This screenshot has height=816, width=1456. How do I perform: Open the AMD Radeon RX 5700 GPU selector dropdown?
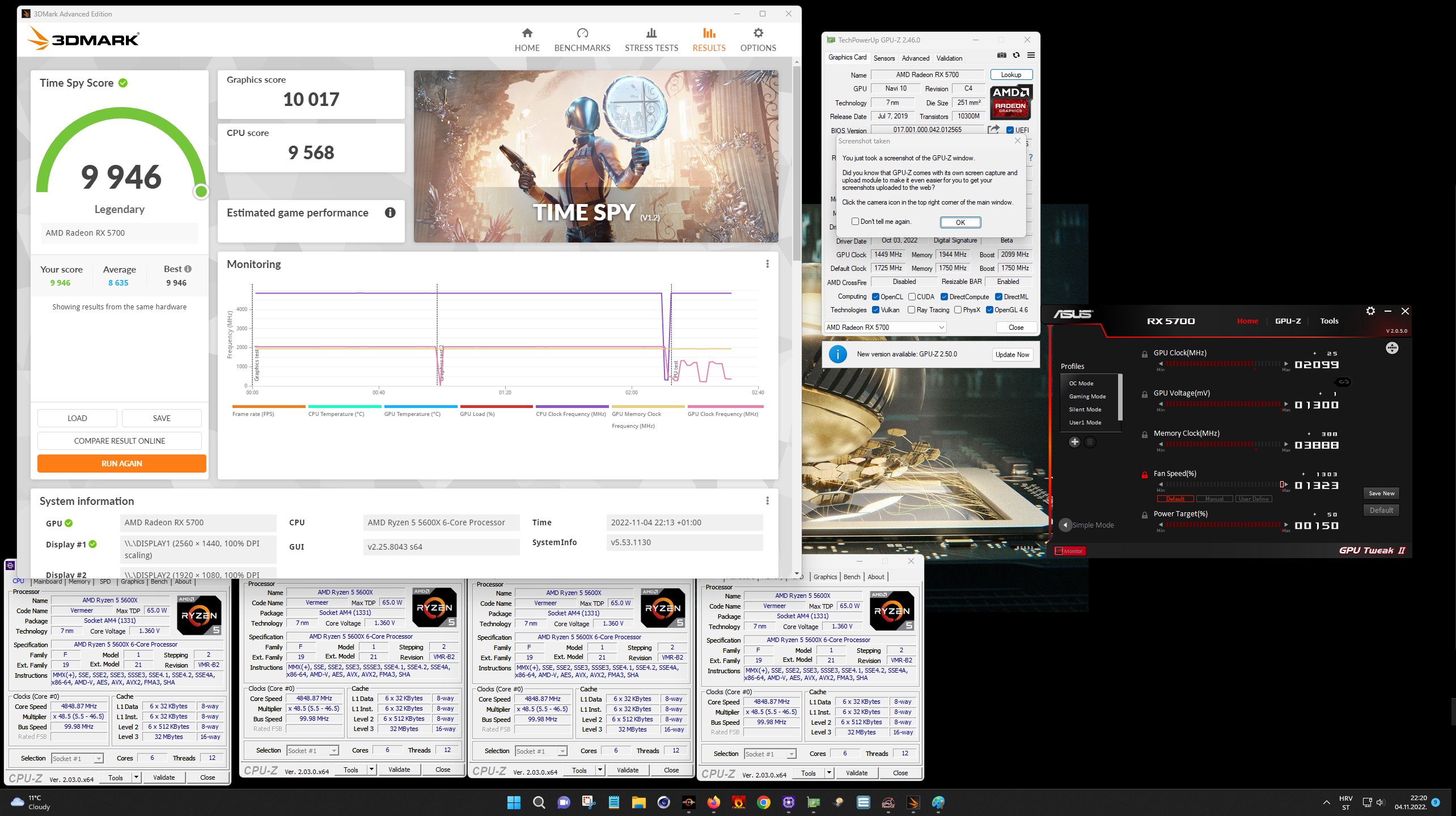coord(885,328)
